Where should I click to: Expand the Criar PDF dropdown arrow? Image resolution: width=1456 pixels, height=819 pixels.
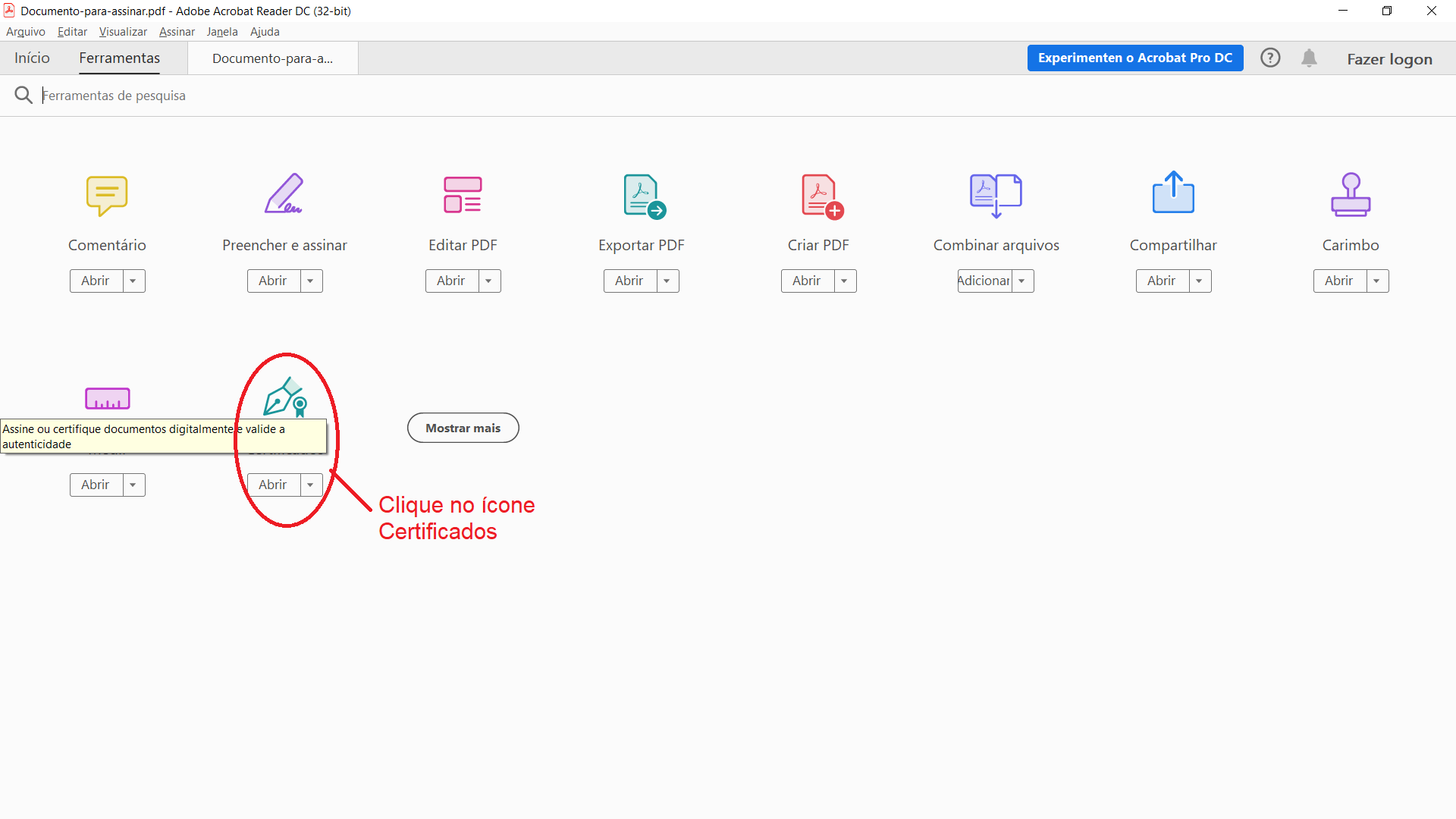point(845,281)
